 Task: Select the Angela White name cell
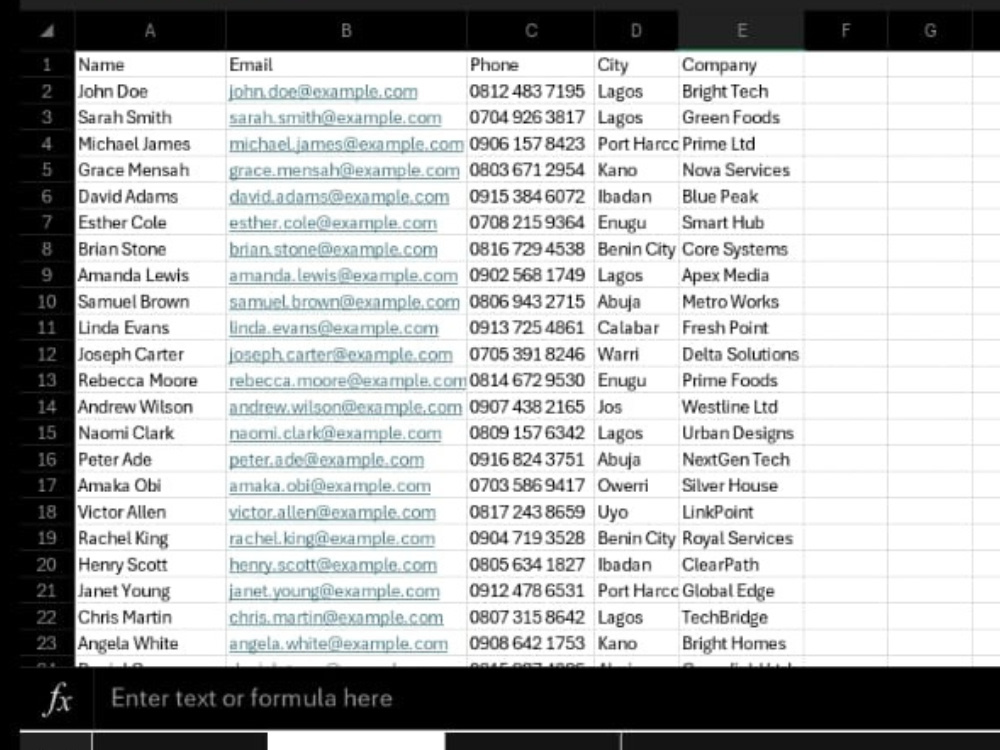coord(150,643)
